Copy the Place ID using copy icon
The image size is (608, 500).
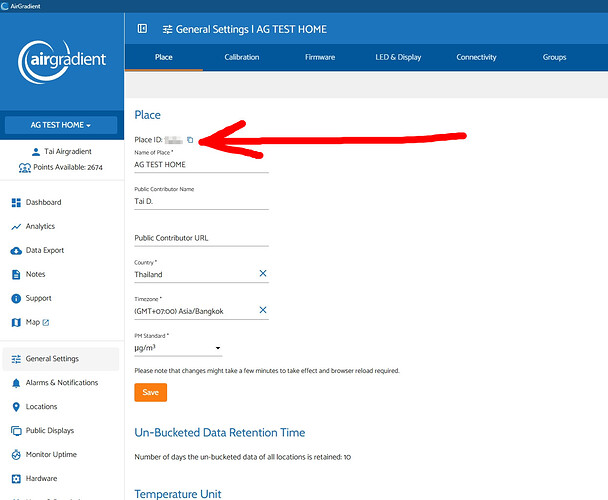click(190, 140)
